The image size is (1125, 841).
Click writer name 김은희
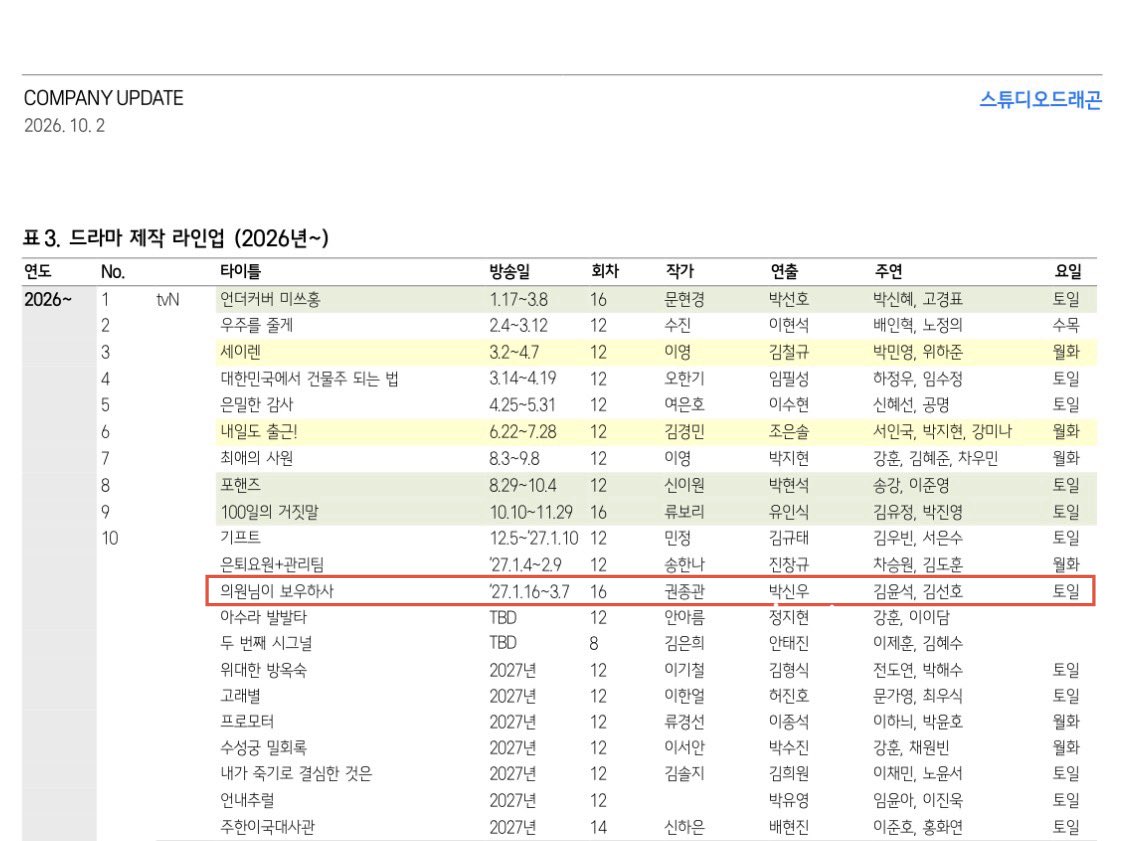click(x=684, y=643)
